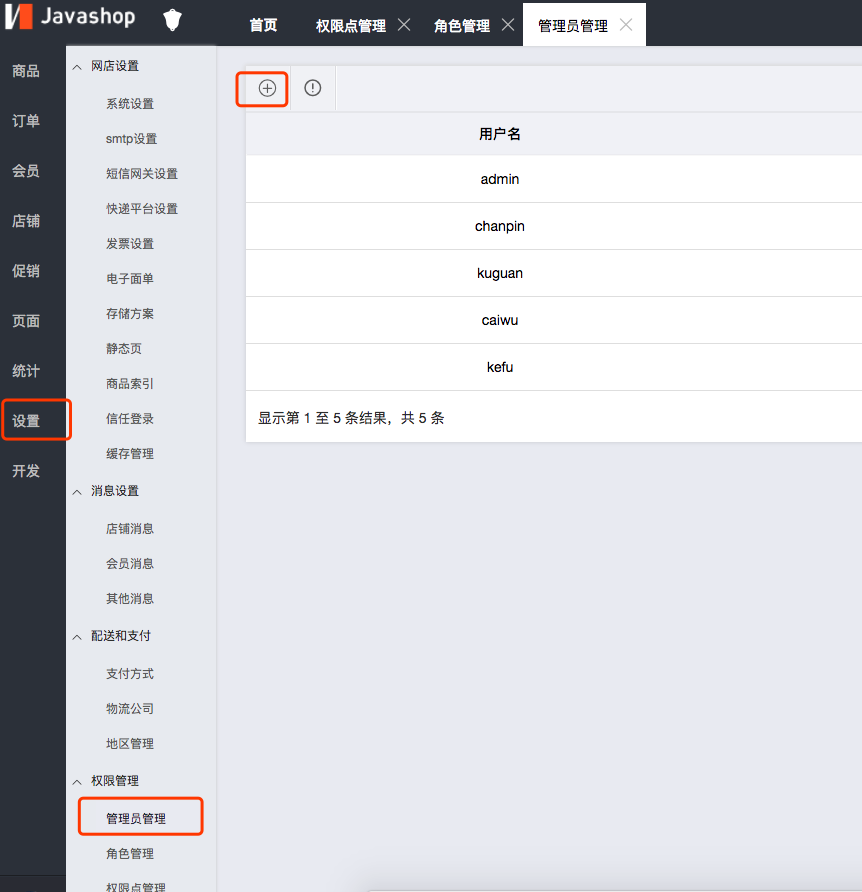This screenshot has height=892, width=862.
Task: Collapse the 配送和支付 section
Action: coord(77,637)
